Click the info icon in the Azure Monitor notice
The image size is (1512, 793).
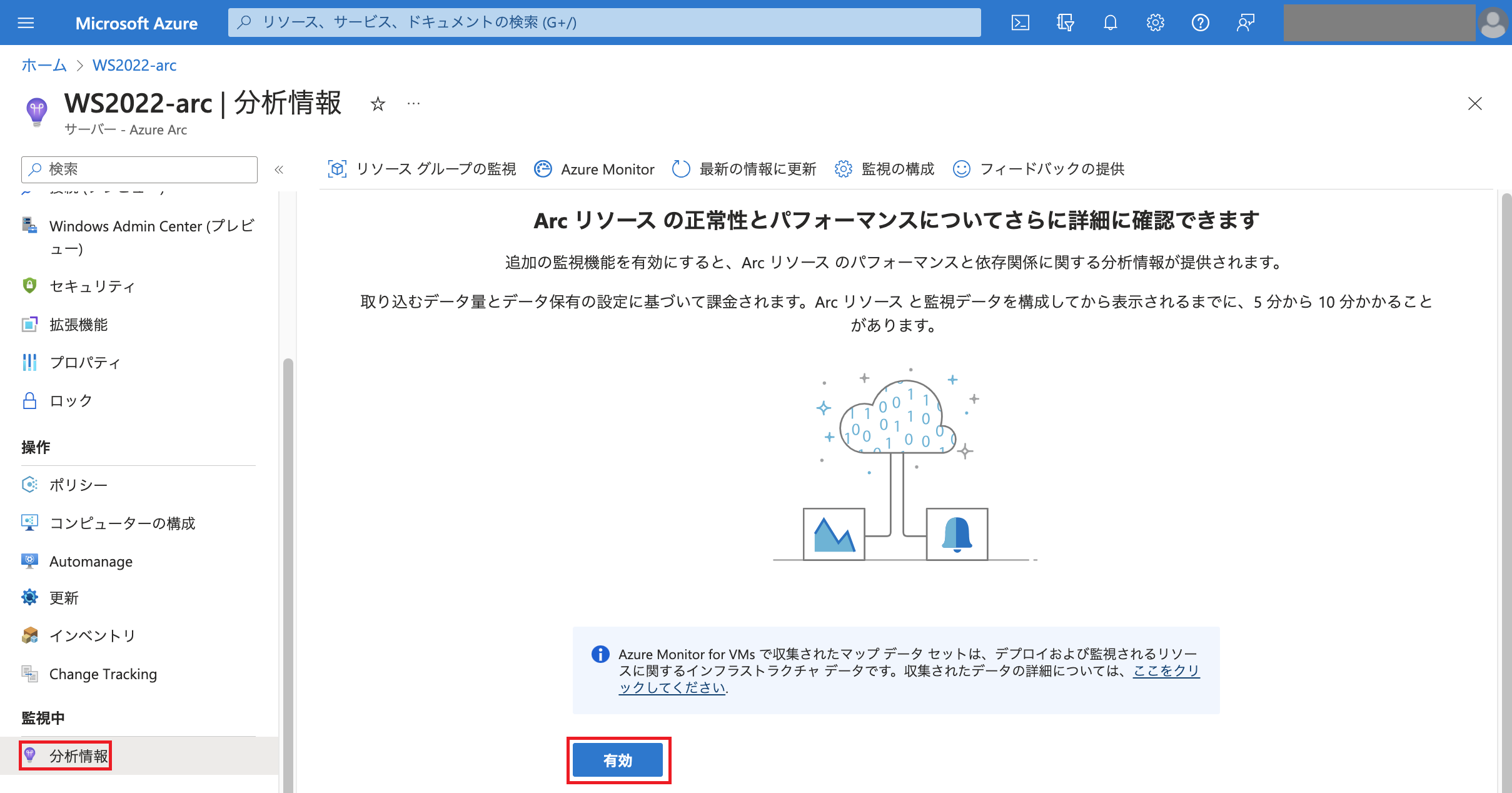pyautogui.click(x=600, y=654)
